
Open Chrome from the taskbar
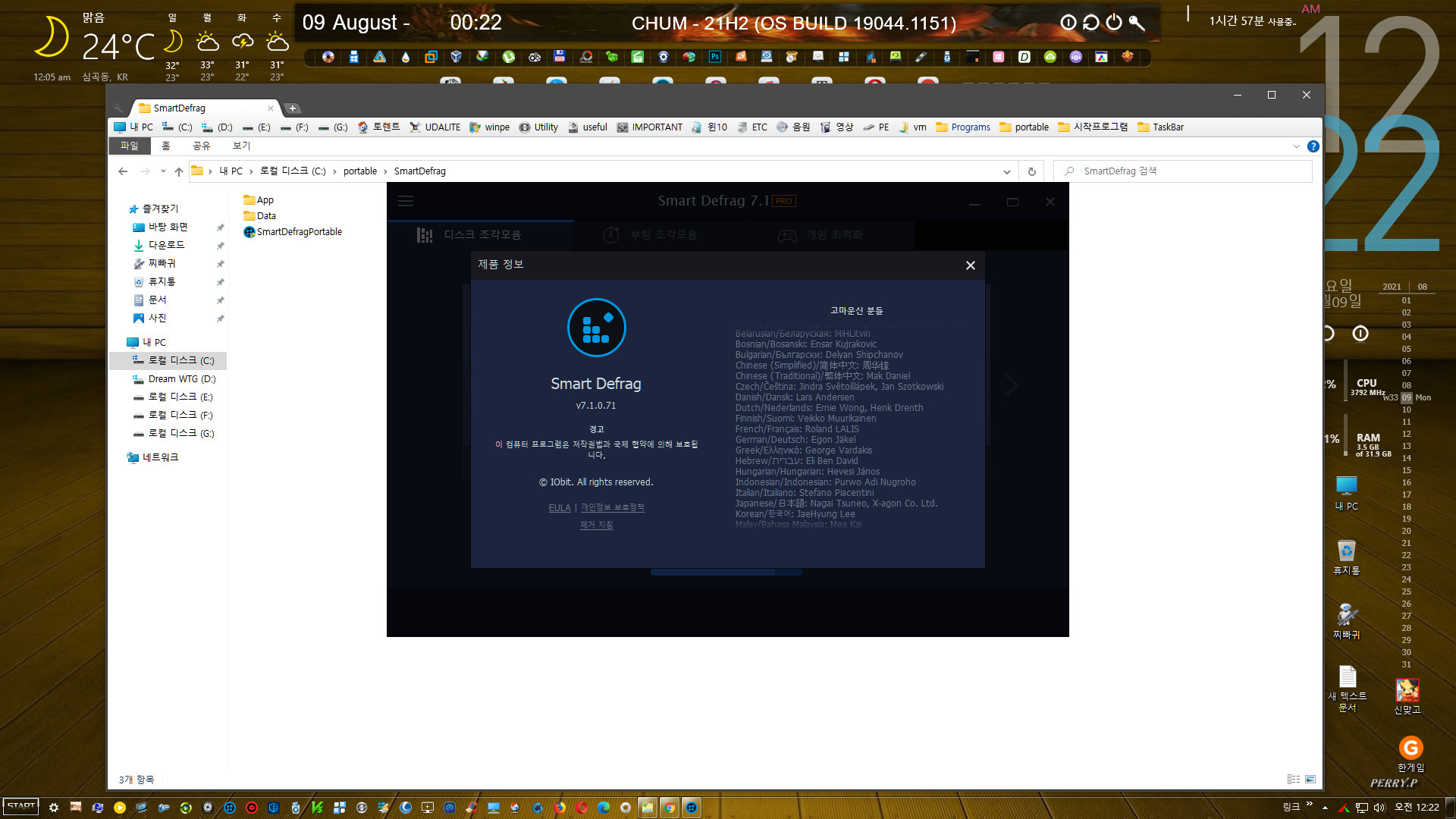coord(670,808)
